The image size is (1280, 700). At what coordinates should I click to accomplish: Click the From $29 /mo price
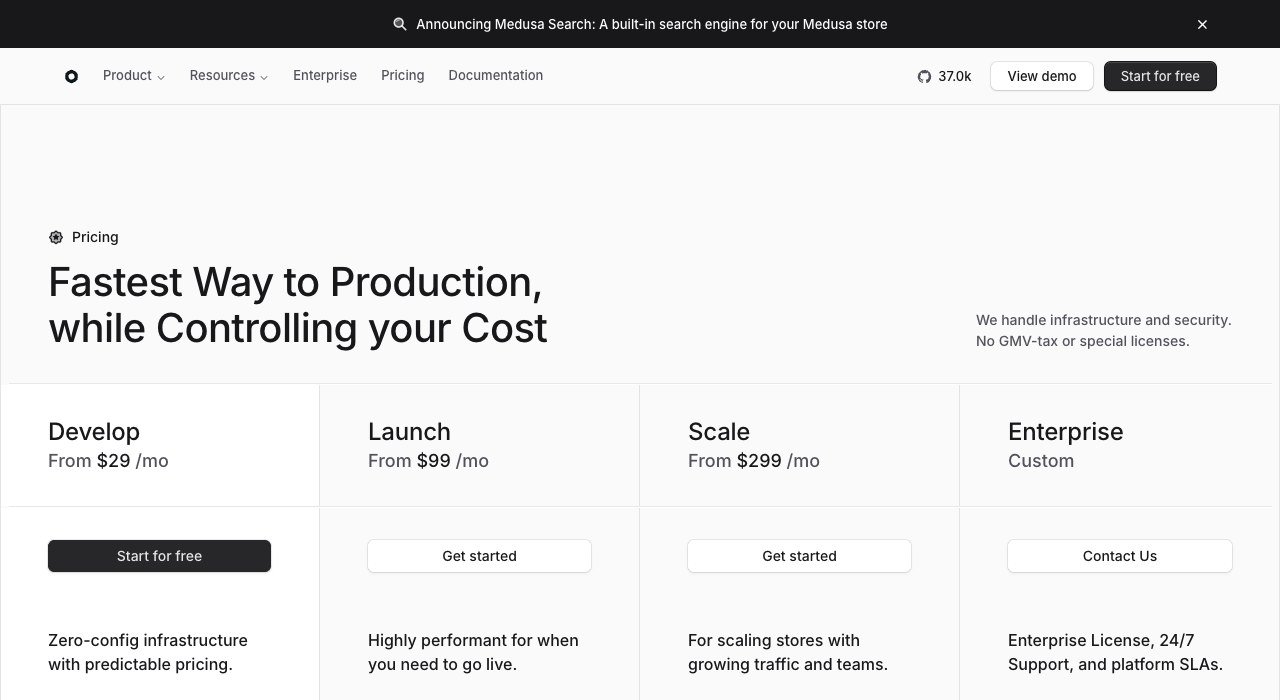click(108, 461)
